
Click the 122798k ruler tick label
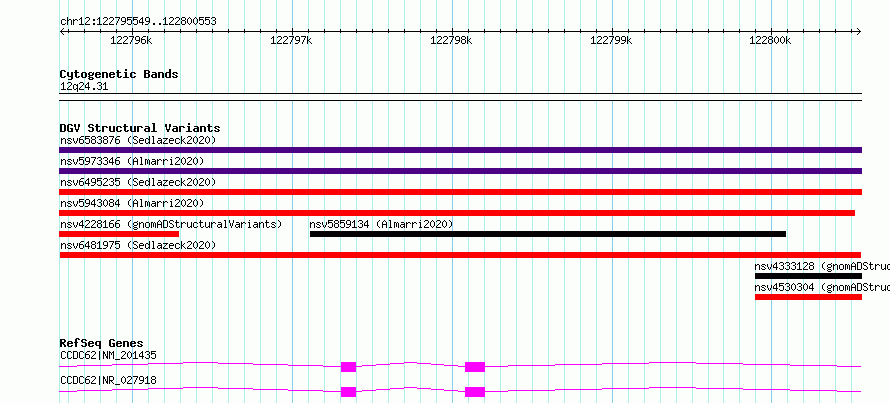coord(451,41)
